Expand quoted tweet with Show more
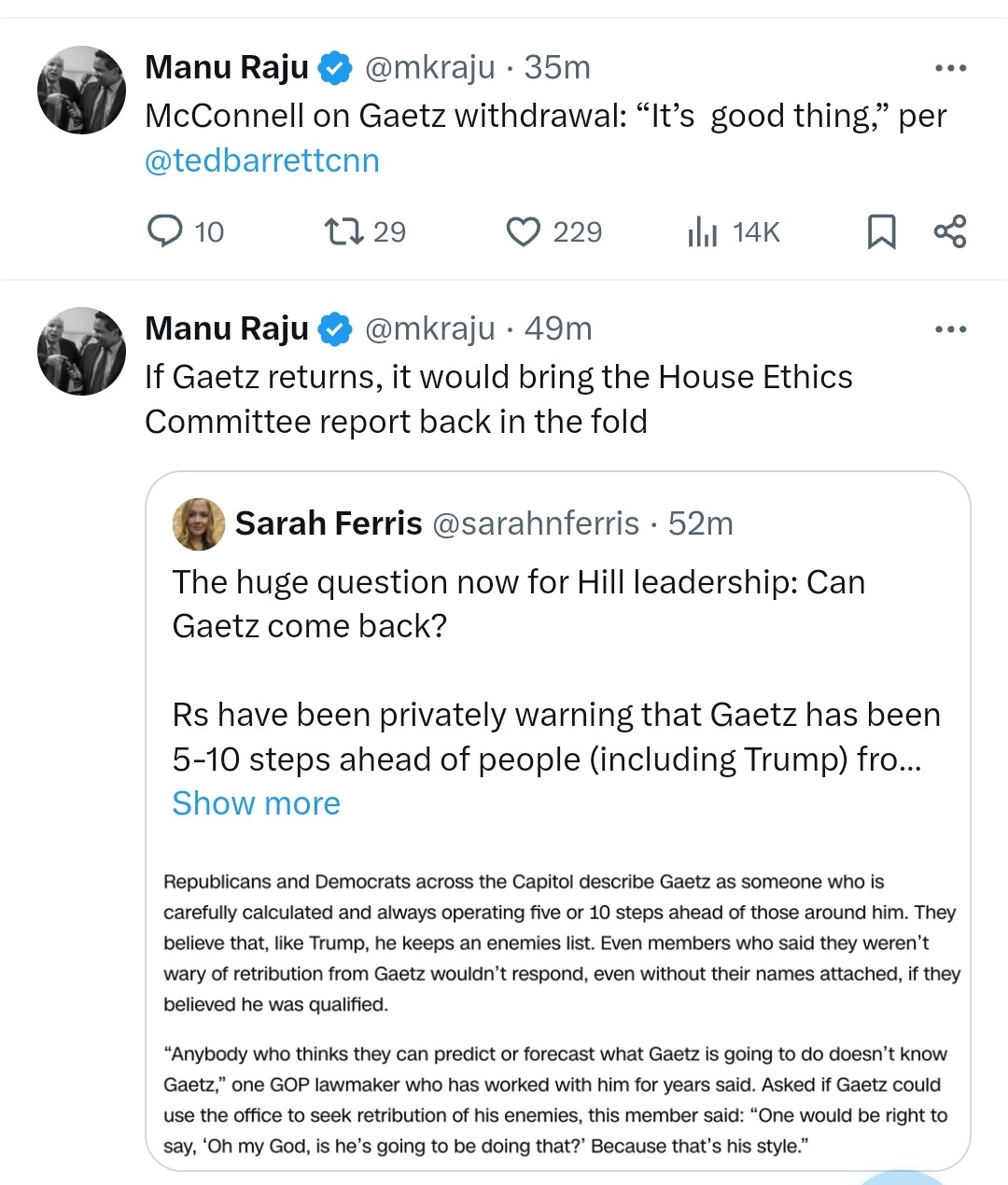 click(257, 803)
